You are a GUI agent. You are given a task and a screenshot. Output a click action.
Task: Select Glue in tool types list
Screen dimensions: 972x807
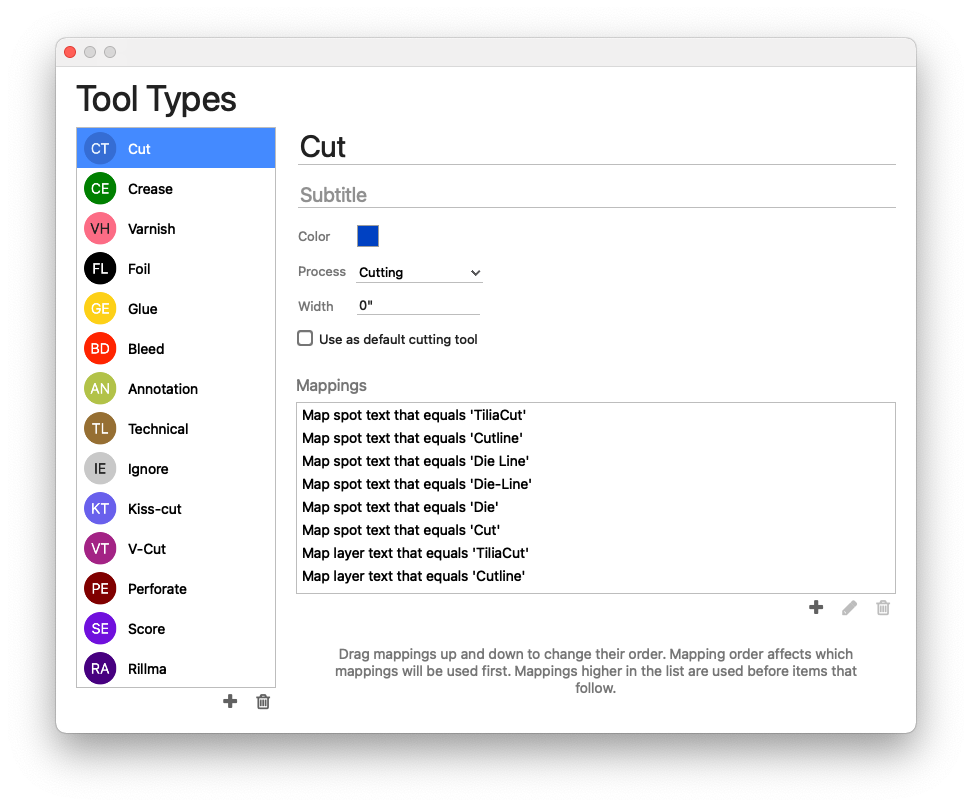click(176, 309)
